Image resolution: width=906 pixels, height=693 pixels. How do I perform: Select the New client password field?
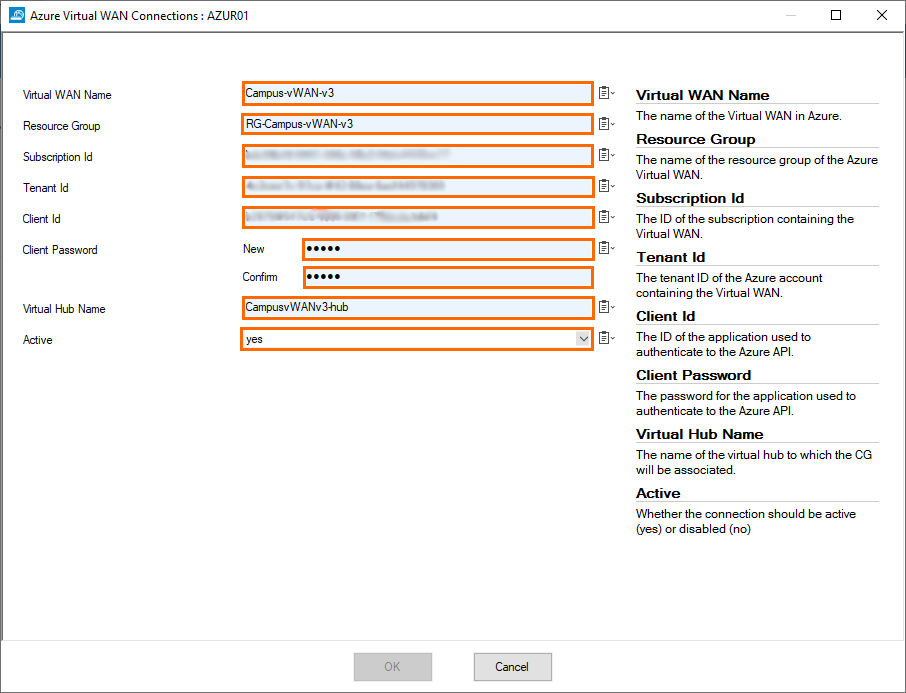448,249
